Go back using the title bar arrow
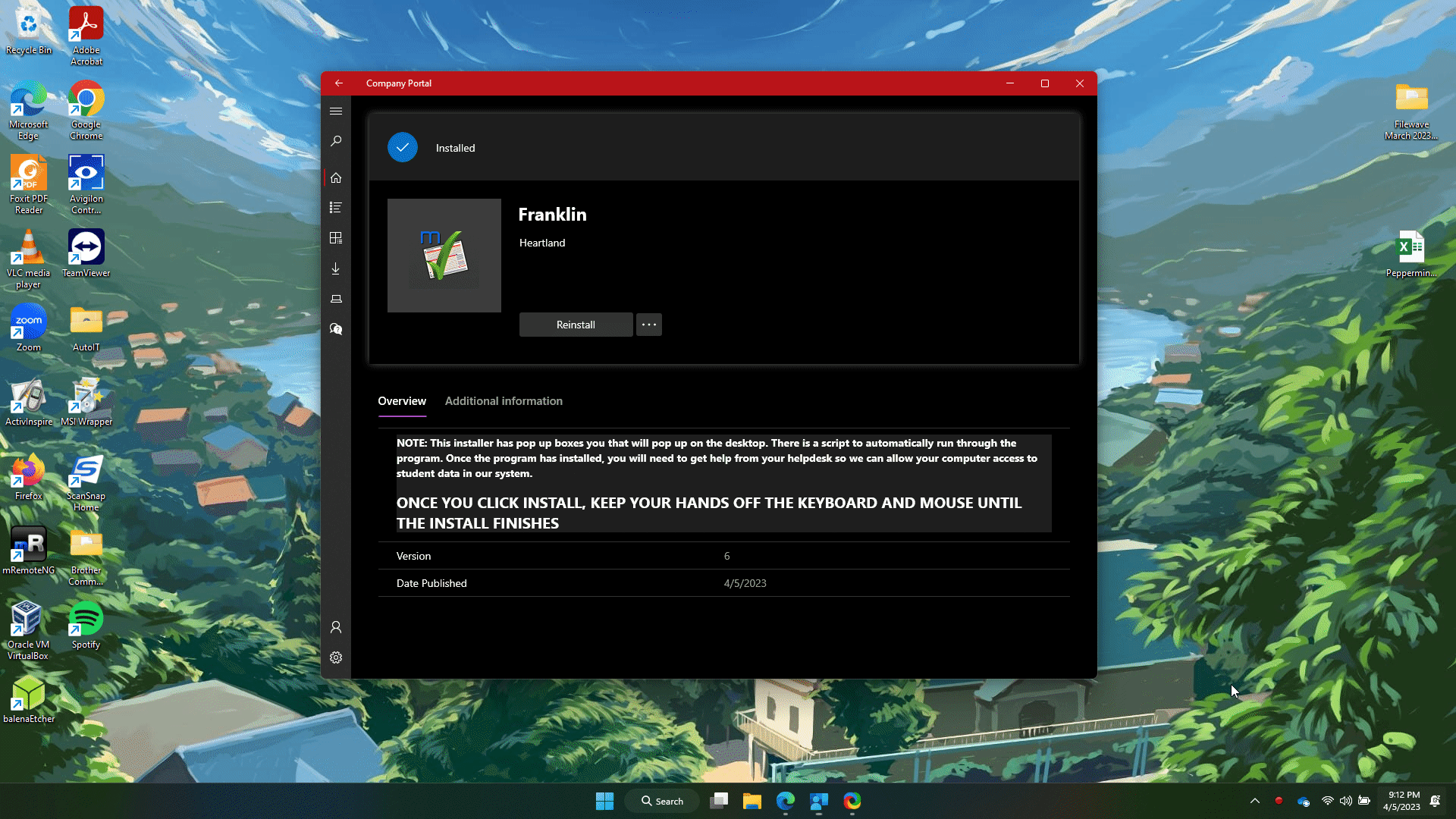The width and height of the screenshot is (1456, 819). point(339,83)
